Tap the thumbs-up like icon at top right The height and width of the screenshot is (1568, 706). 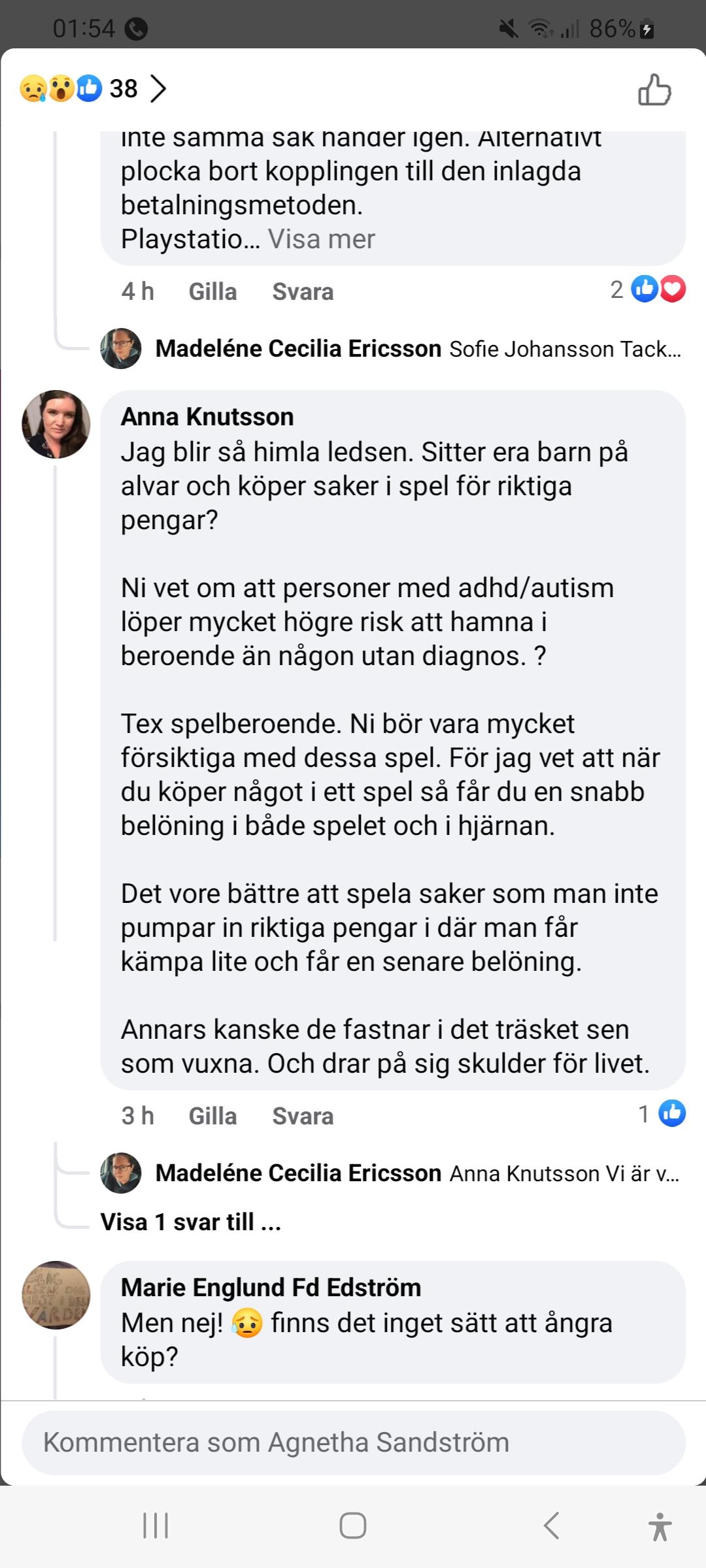tap(654, 90)
